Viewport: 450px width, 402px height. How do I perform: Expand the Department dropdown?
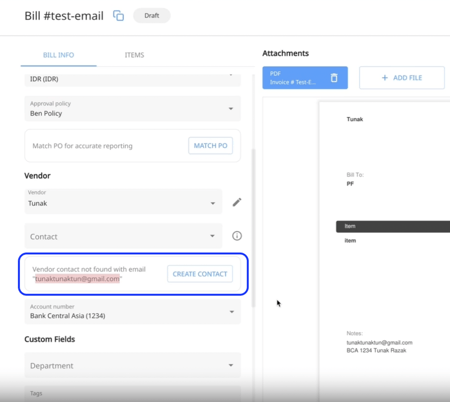[x=133, y=365]
